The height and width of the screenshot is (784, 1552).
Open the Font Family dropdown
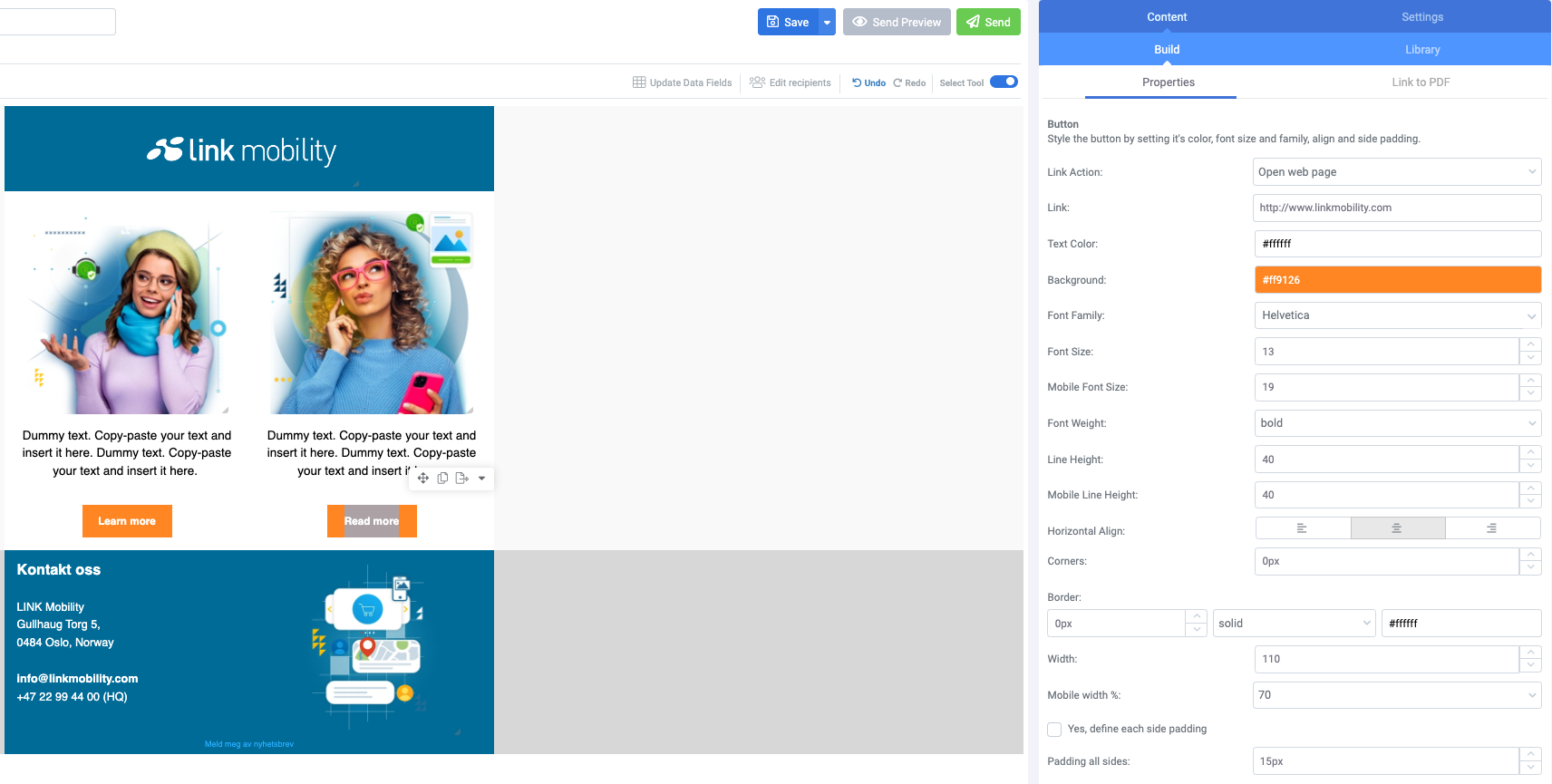tap(1398, 315)
